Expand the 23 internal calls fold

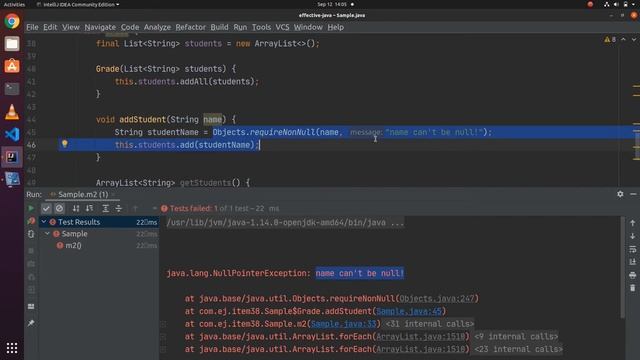coord(518,349)
